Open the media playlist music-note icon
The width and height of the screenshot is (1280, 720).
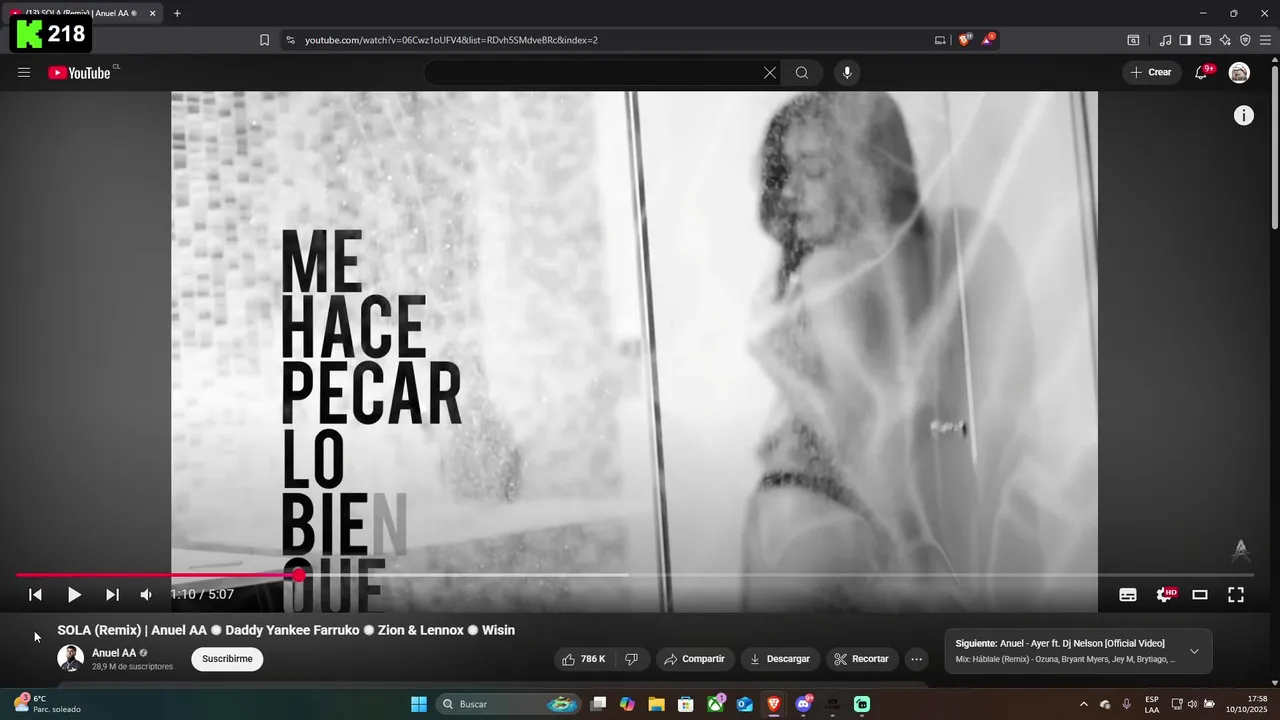(1165, 40)
